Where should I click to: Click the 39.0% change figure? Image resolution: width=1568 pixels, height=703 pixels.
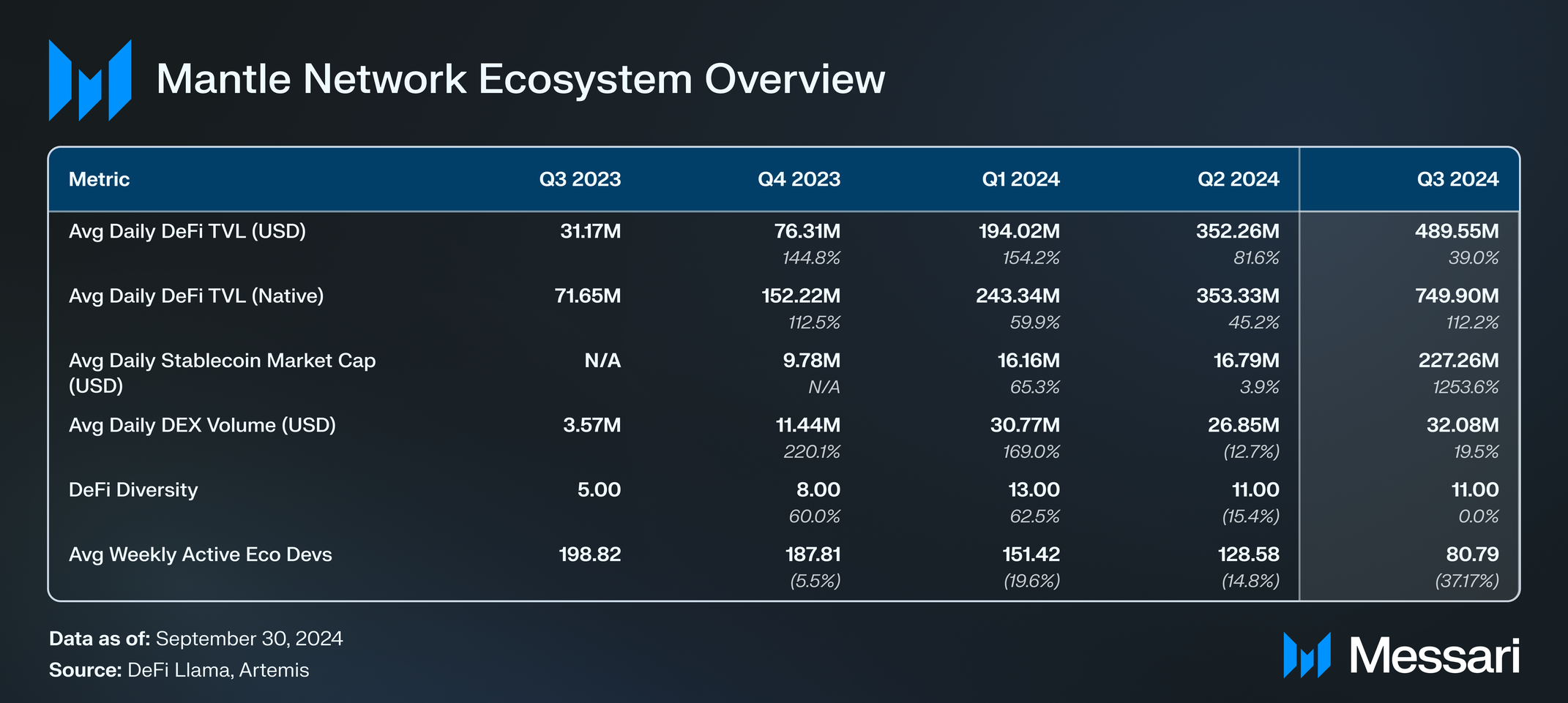tap(1474, 257)
